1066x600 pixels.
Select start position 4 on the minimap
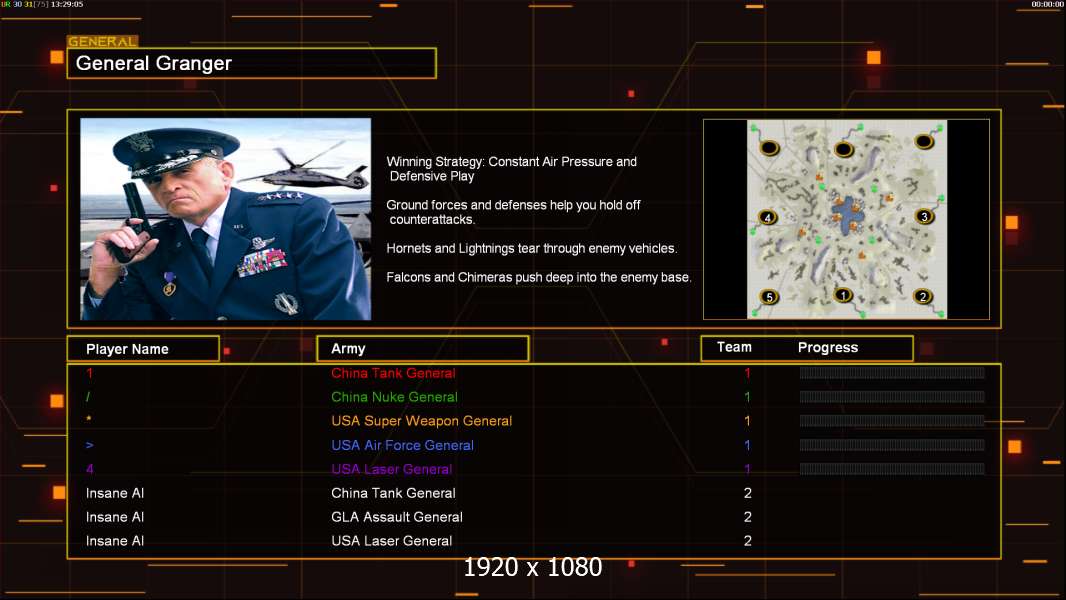[768, 216]
